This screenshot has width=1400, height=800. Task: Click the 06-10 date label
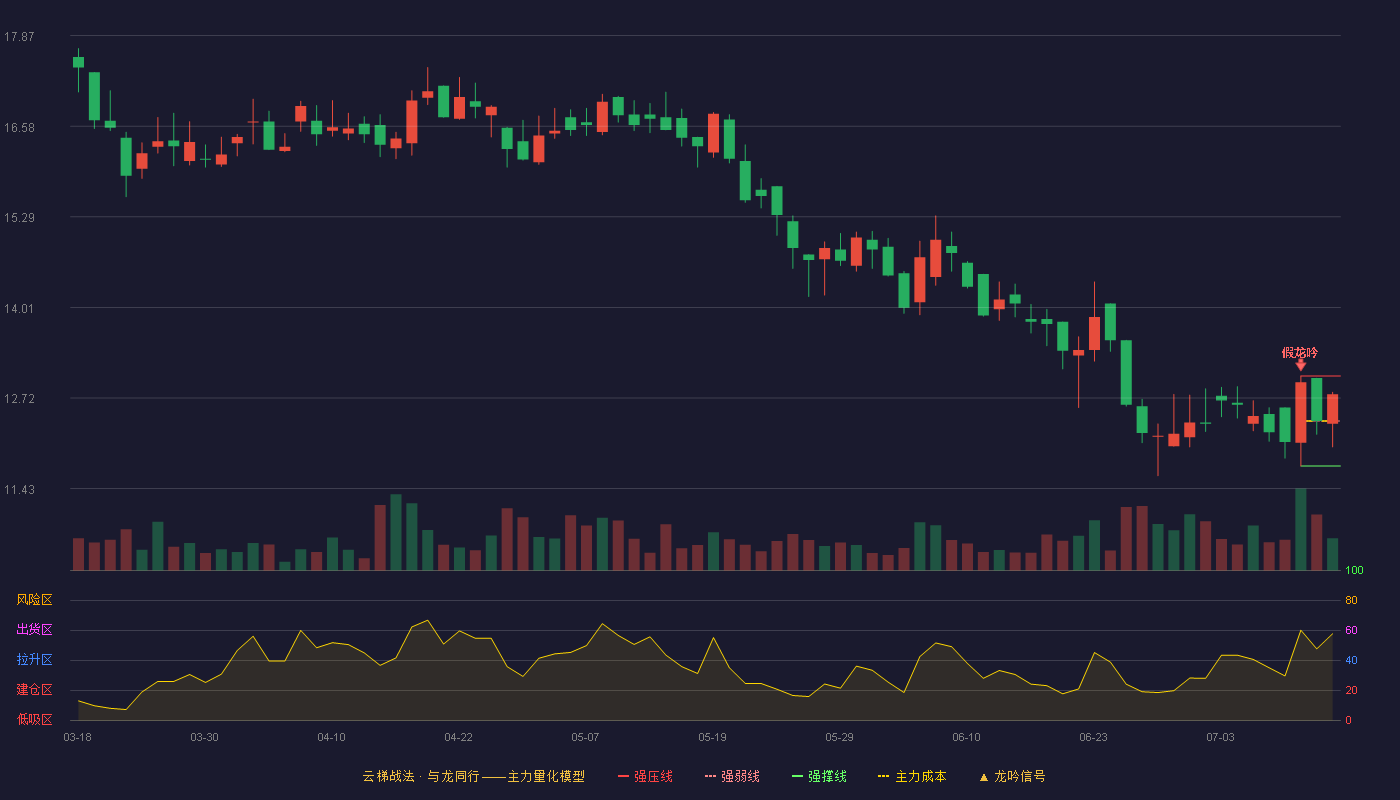pos(966,737)
